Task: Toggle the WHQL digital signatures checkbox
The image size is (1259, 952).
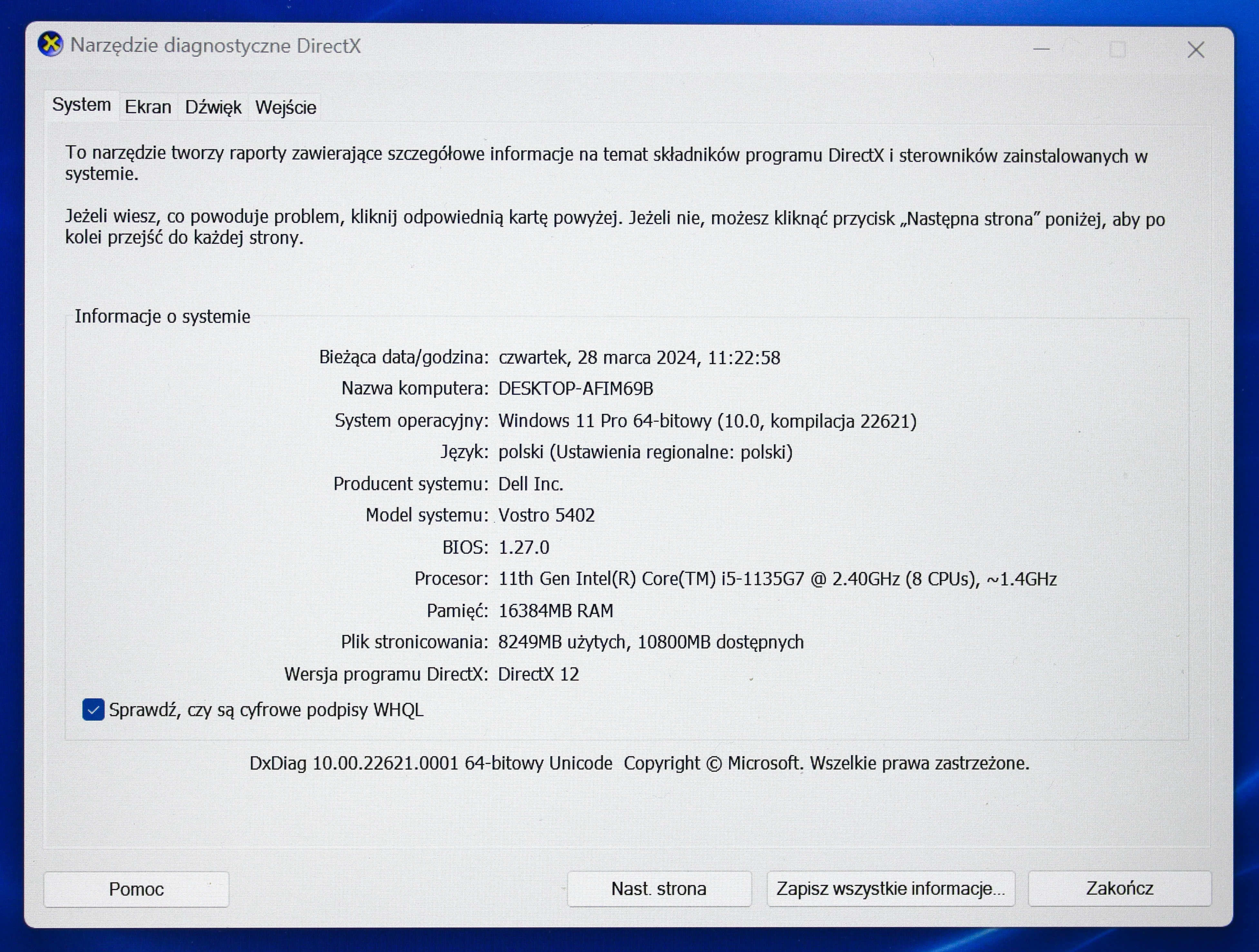Action: [x=93, y=710]
